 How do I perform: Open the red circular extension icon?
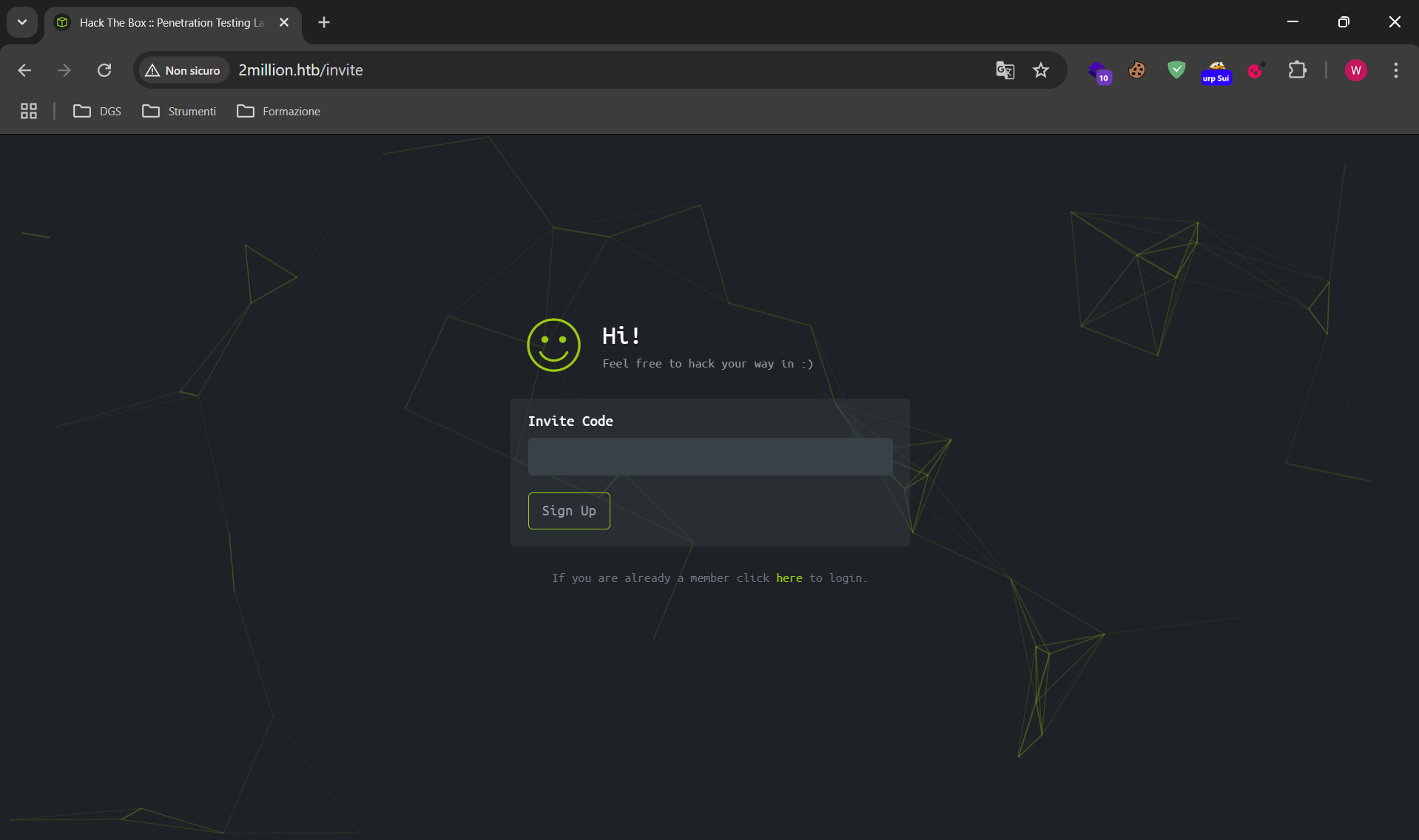coord(1256,70)
